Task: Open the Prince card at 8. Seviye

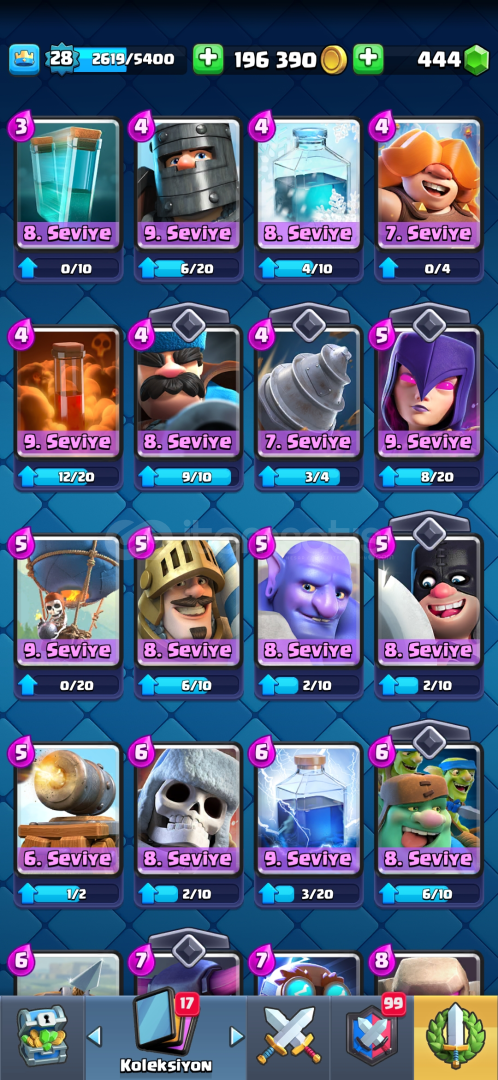Action: pyautogui.click(x=188, y=615)
